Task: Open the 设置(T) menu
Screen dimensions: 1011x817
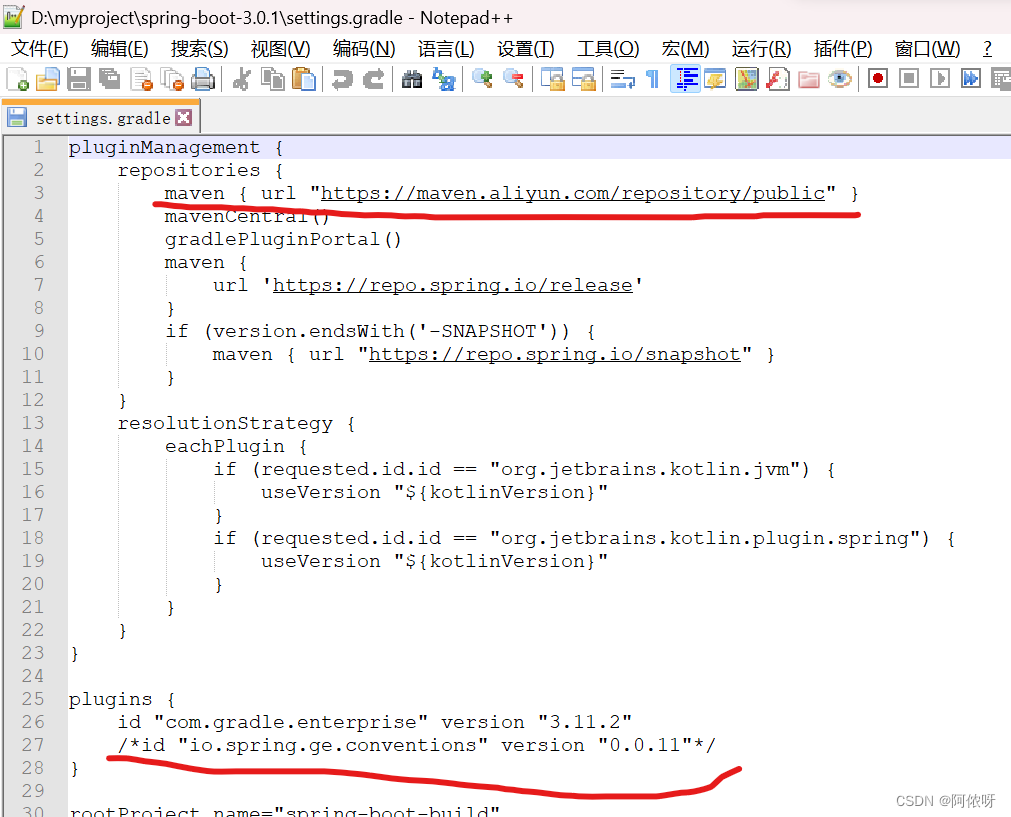Action: (525, 48)
